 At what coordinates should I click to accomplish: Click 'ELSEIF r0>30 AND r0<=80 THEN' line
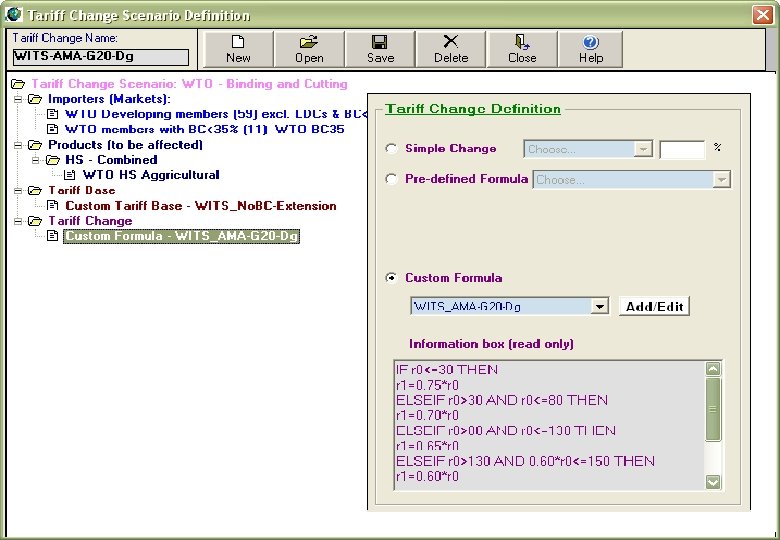tap(502, 400)
